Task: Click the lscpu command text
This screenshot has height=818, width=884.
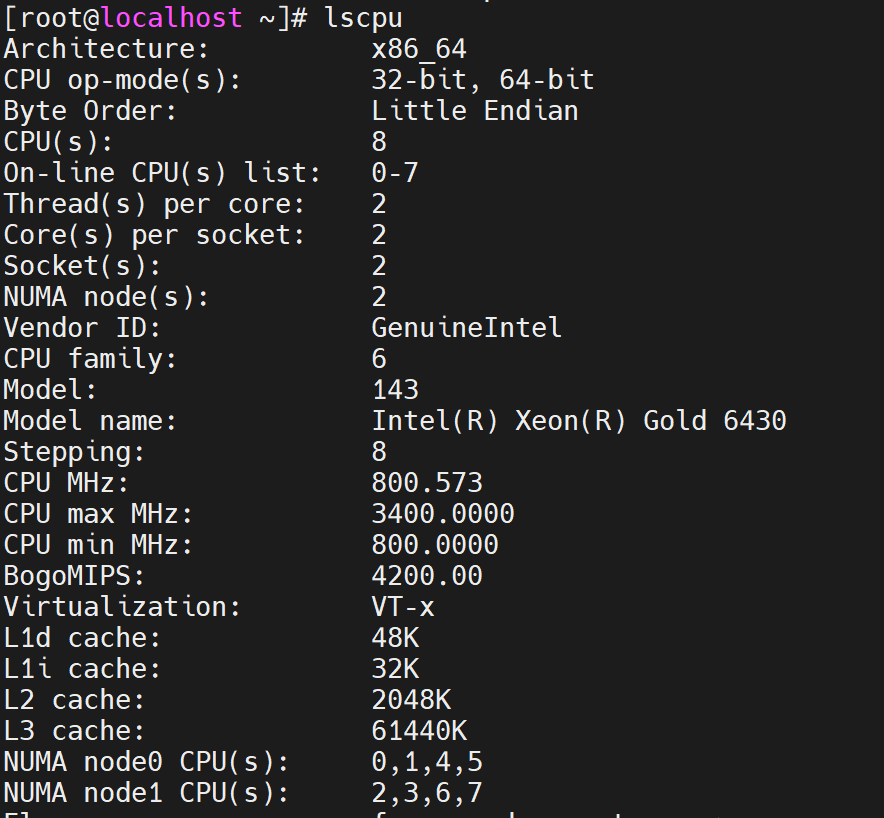Action: click(364, 18)
